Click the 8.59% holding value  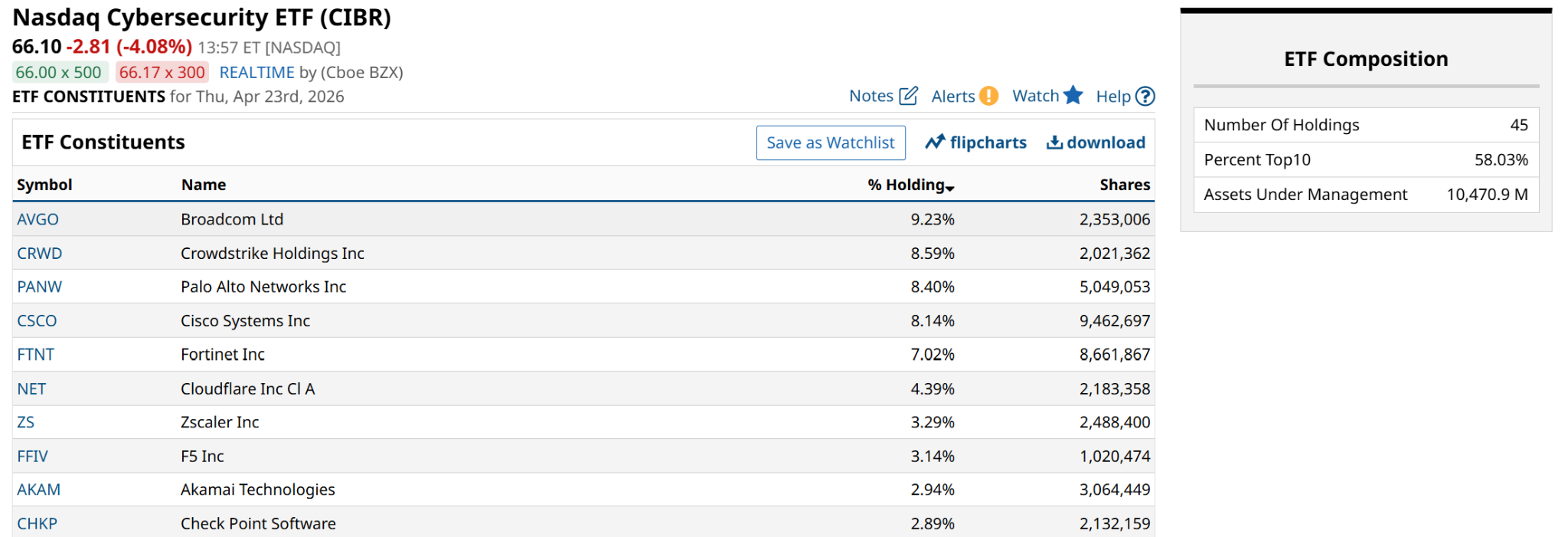[x=933, y=253]
